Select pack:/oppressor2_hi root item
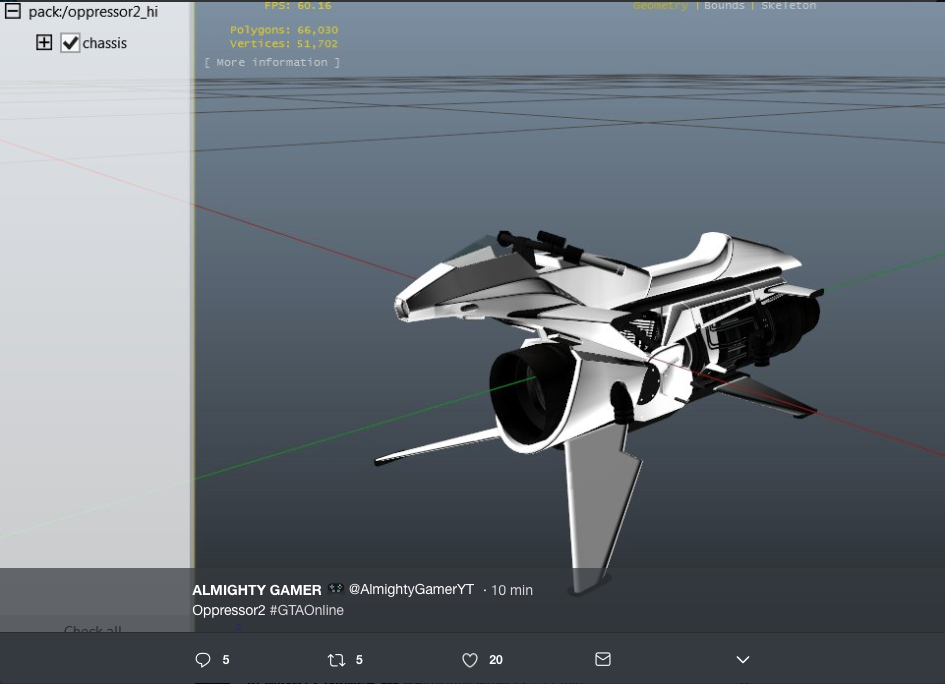This screenshot has width=945, height=684. [93, 11]
